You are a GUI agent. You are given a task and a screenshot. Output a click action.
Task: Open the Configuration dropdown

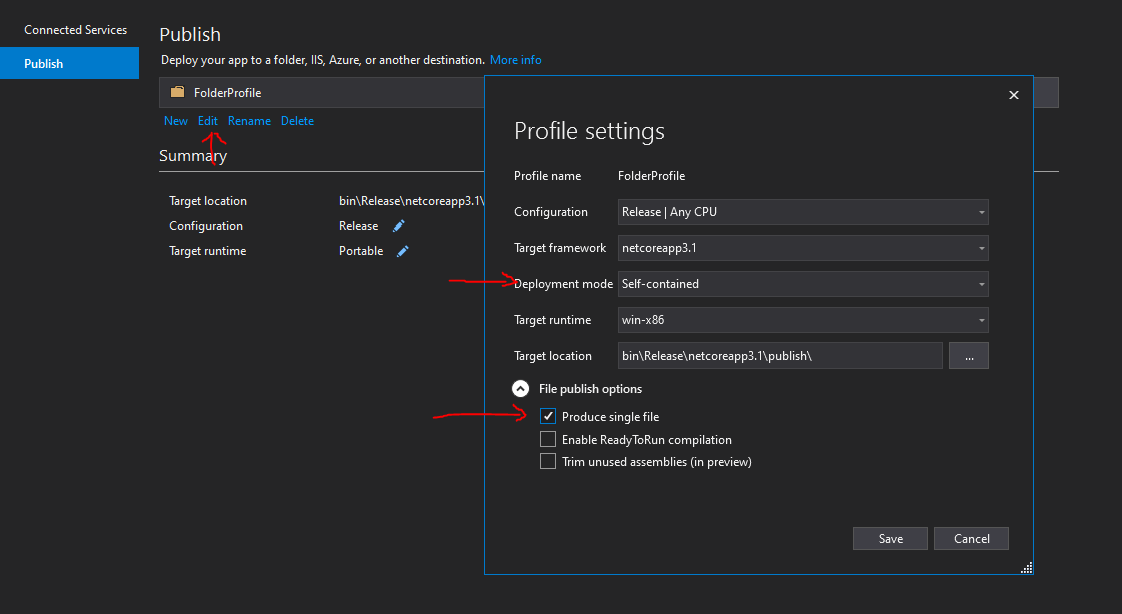[803, 212]
